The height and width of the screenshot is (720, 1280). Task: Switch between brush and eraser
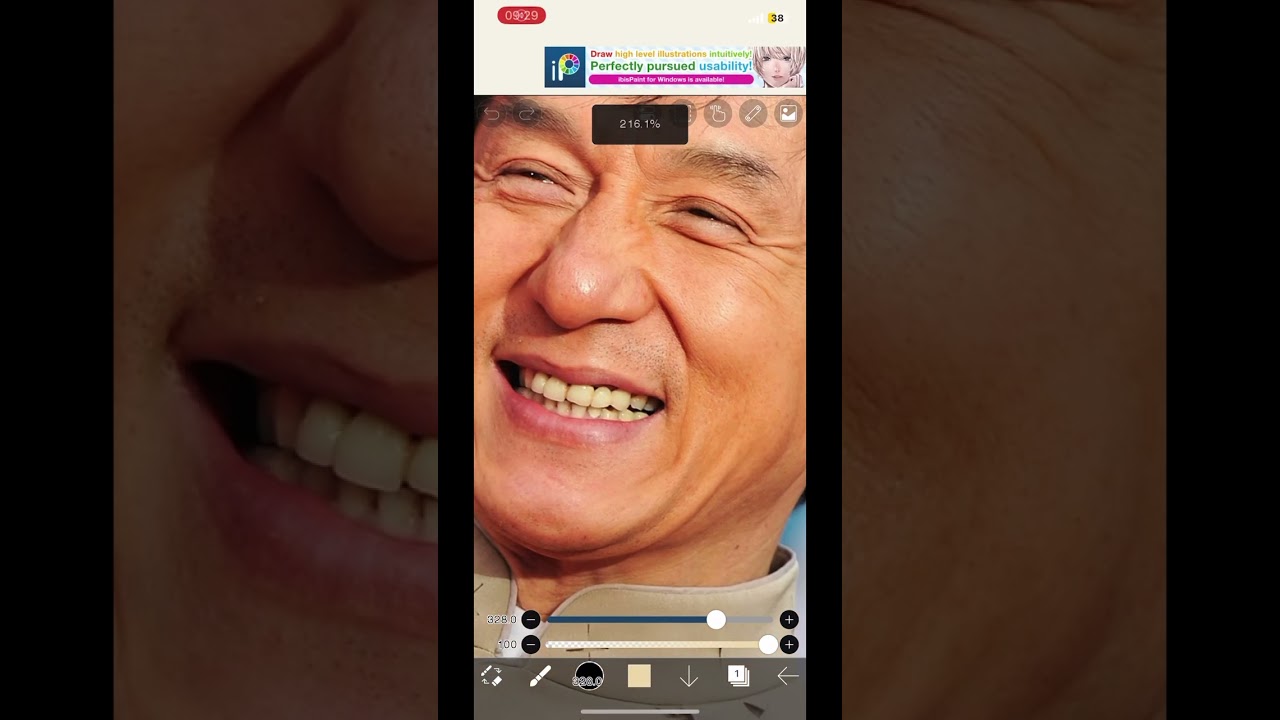[x=491, y=677]
